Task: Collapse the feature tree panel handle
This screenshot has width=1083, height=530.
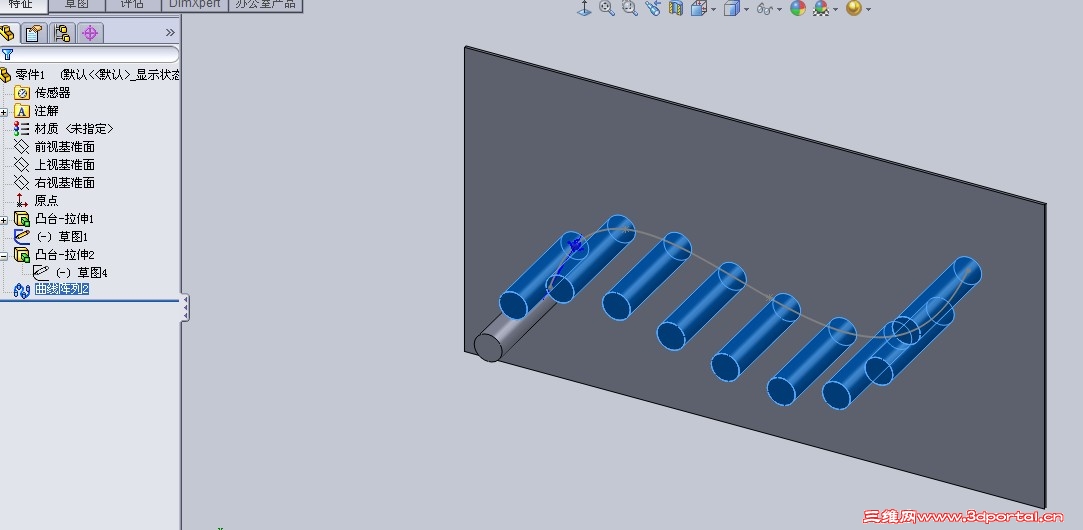Action: [x=185, y=307]
